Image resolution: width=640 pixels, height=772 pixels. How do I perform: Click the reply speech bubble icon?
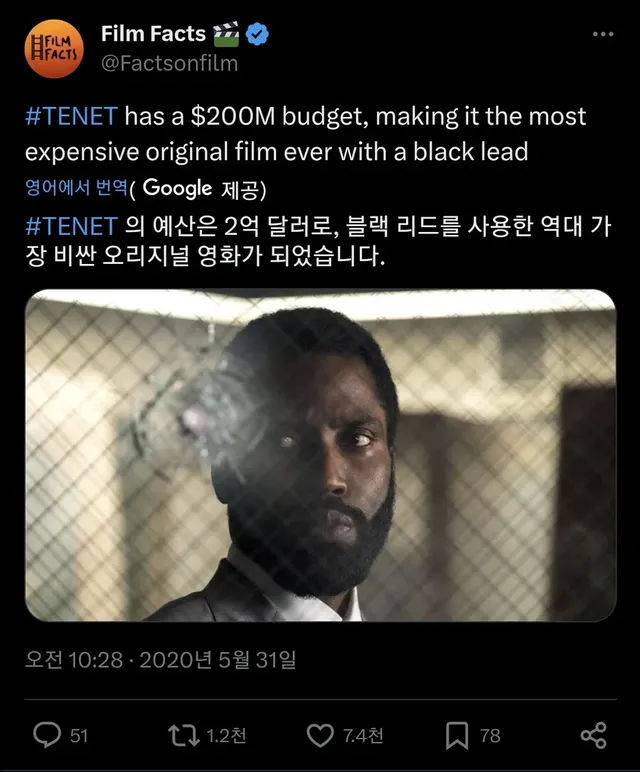(47, 736)
